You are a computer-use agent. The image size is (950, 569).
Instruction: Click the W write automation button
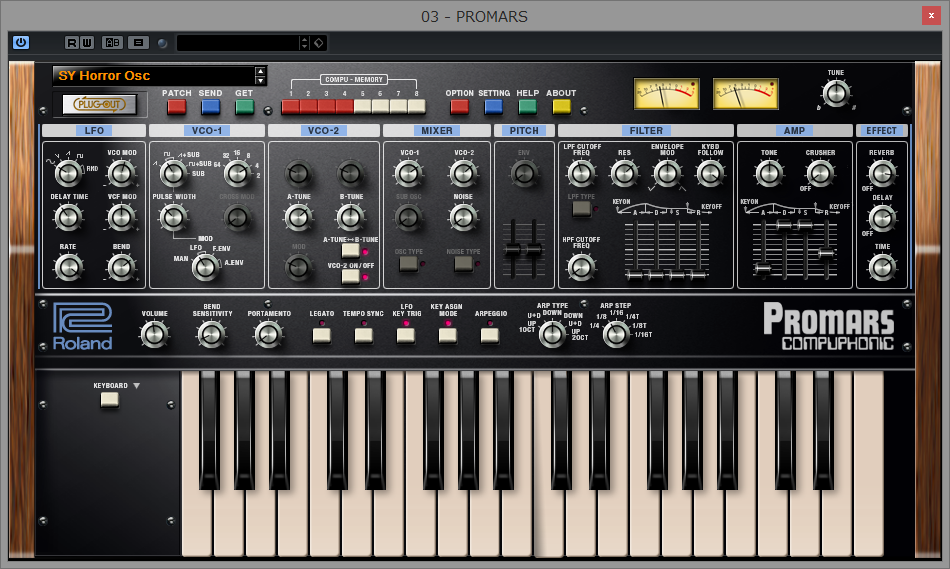coord(87,42)
